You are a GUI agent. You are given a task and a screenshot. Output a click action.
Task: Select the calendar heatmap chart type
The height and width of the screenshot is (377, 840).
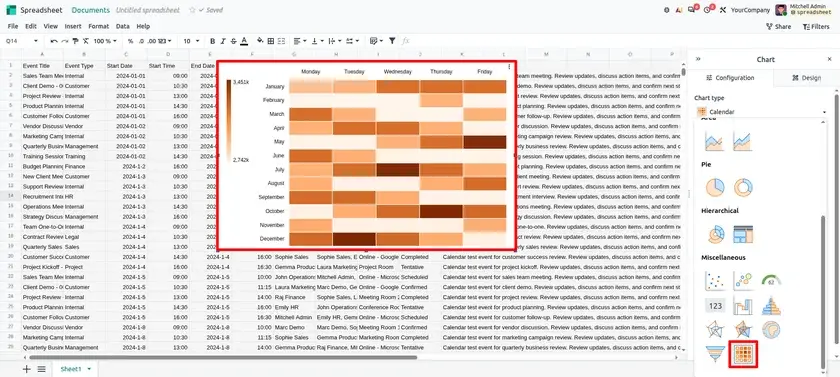[x=743, y=354]
